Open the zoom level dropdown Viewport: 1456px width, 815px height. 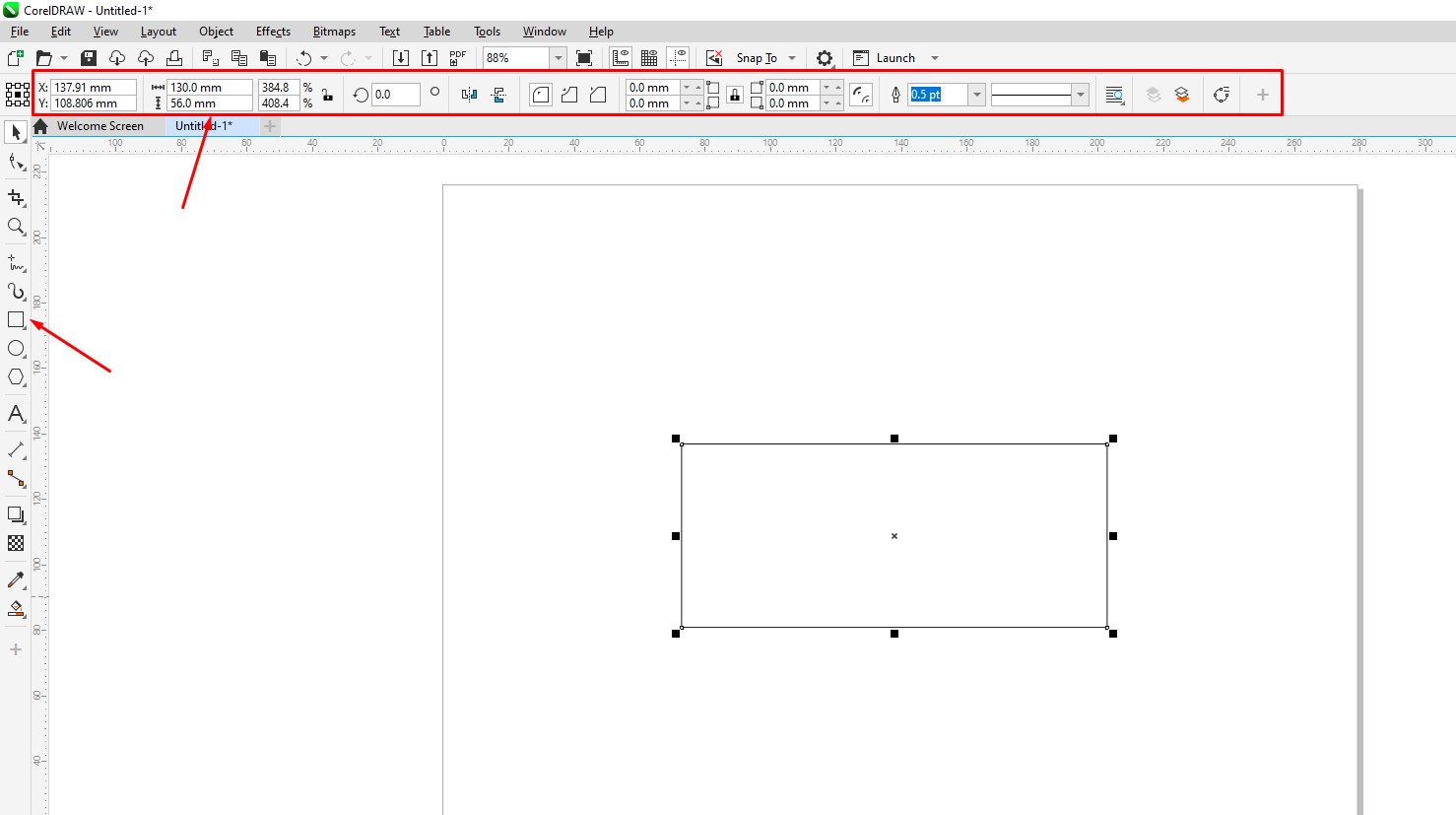point(558,58)
